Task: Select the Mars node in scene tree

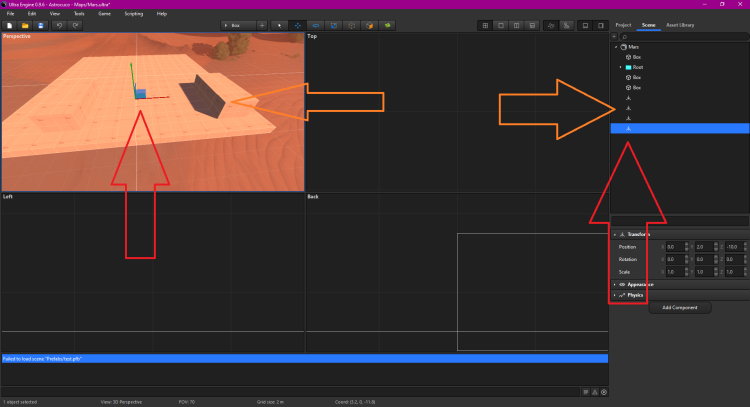Action: (x=636, y=46)
